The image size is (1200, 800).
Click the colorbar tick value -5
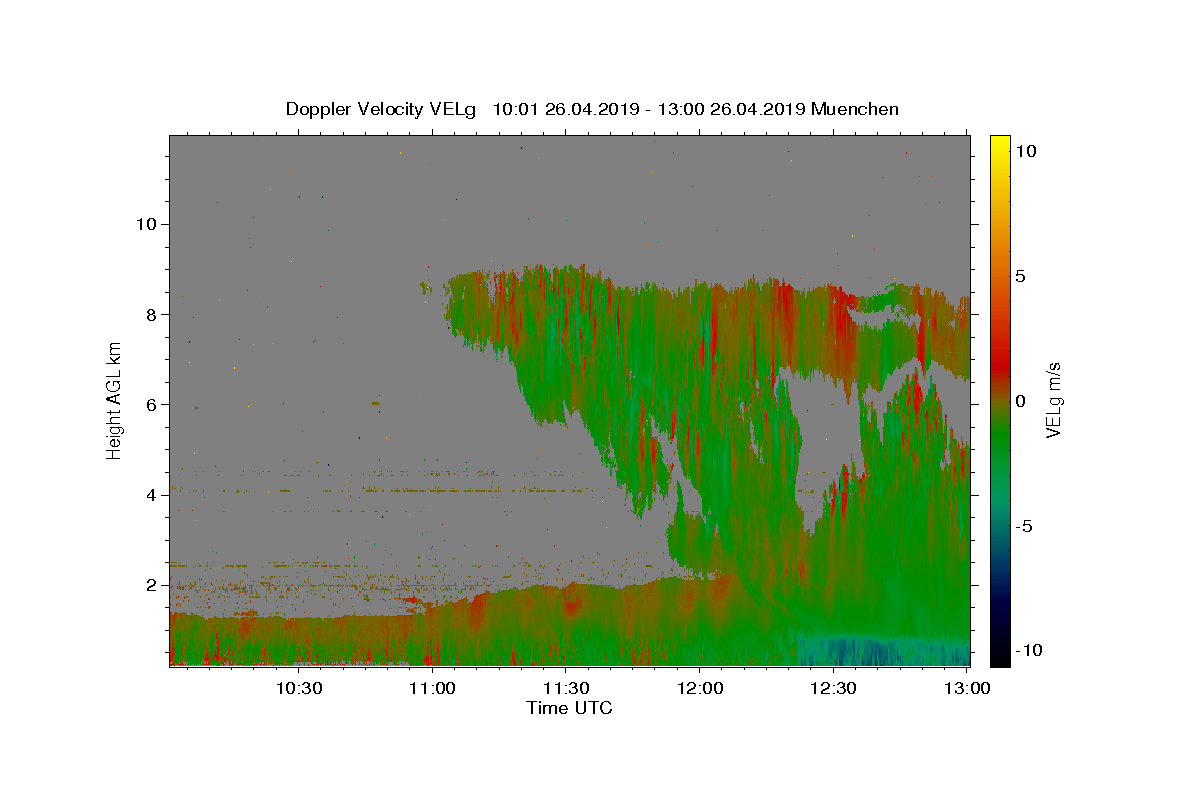[x=1023, y=526]
